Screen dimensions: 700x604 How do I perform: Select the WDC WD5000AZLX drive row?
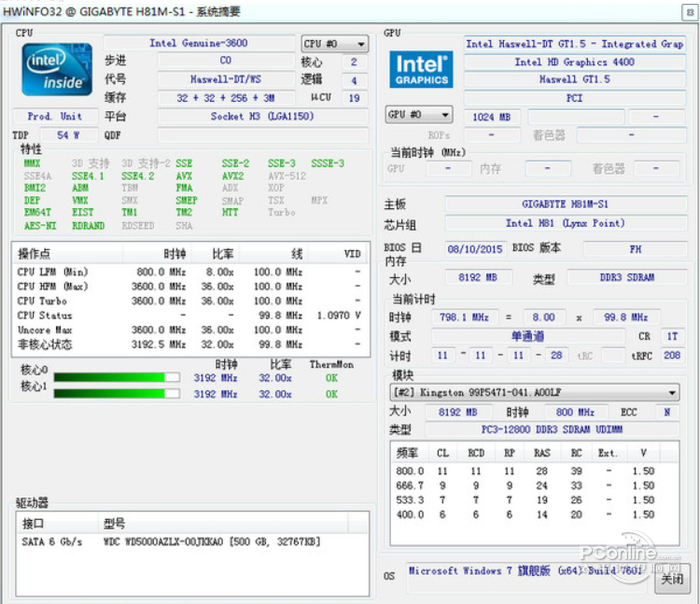[x=170, y=541]
